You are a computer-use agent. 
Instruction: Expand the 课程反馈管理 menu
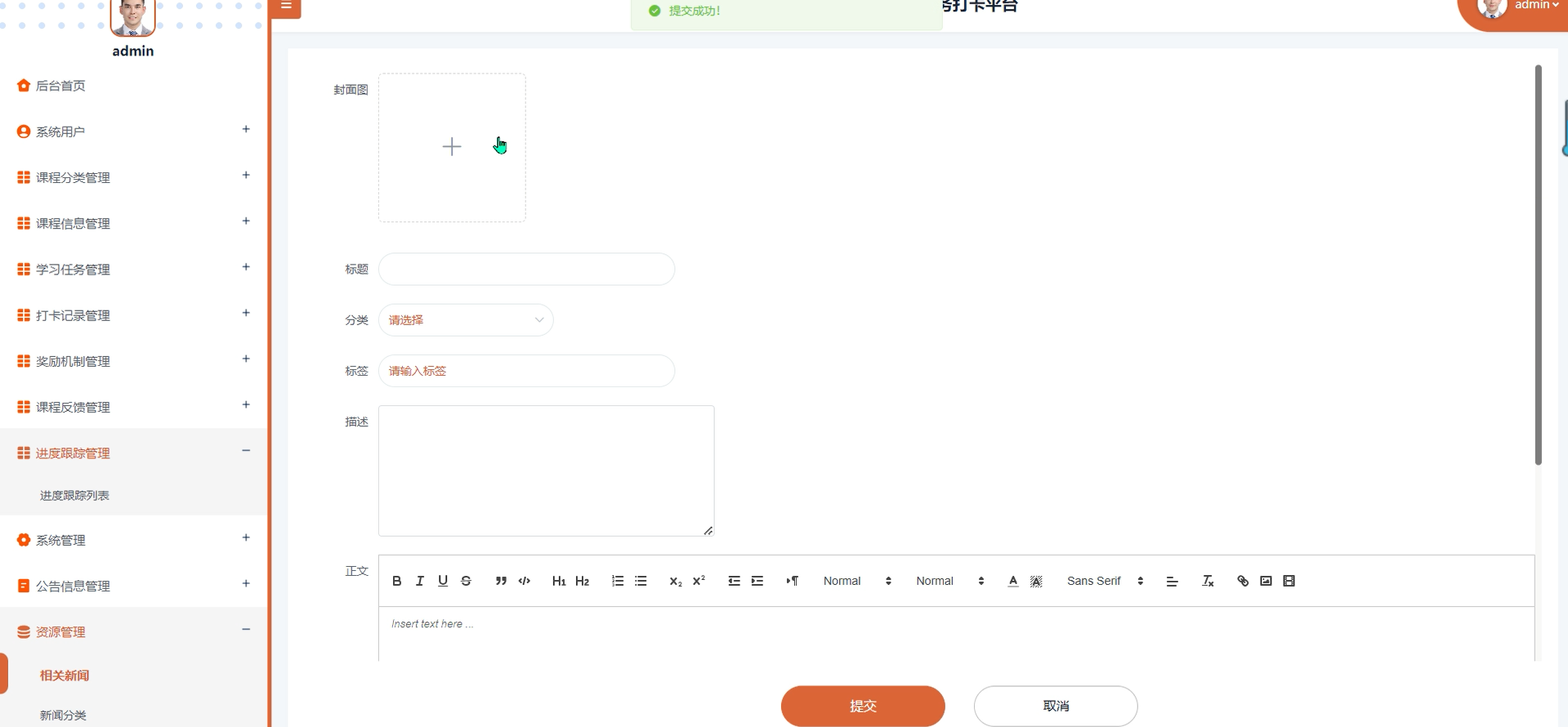pyautogui.click(x=133, y=407)
